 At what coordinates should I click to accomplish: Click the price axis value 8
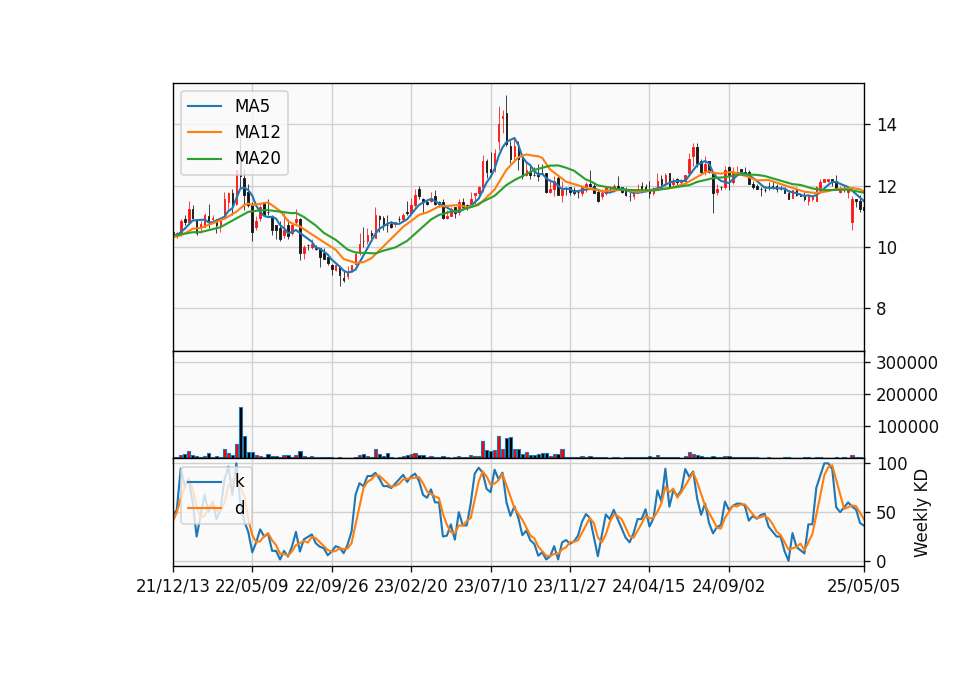tap(881, 309)
